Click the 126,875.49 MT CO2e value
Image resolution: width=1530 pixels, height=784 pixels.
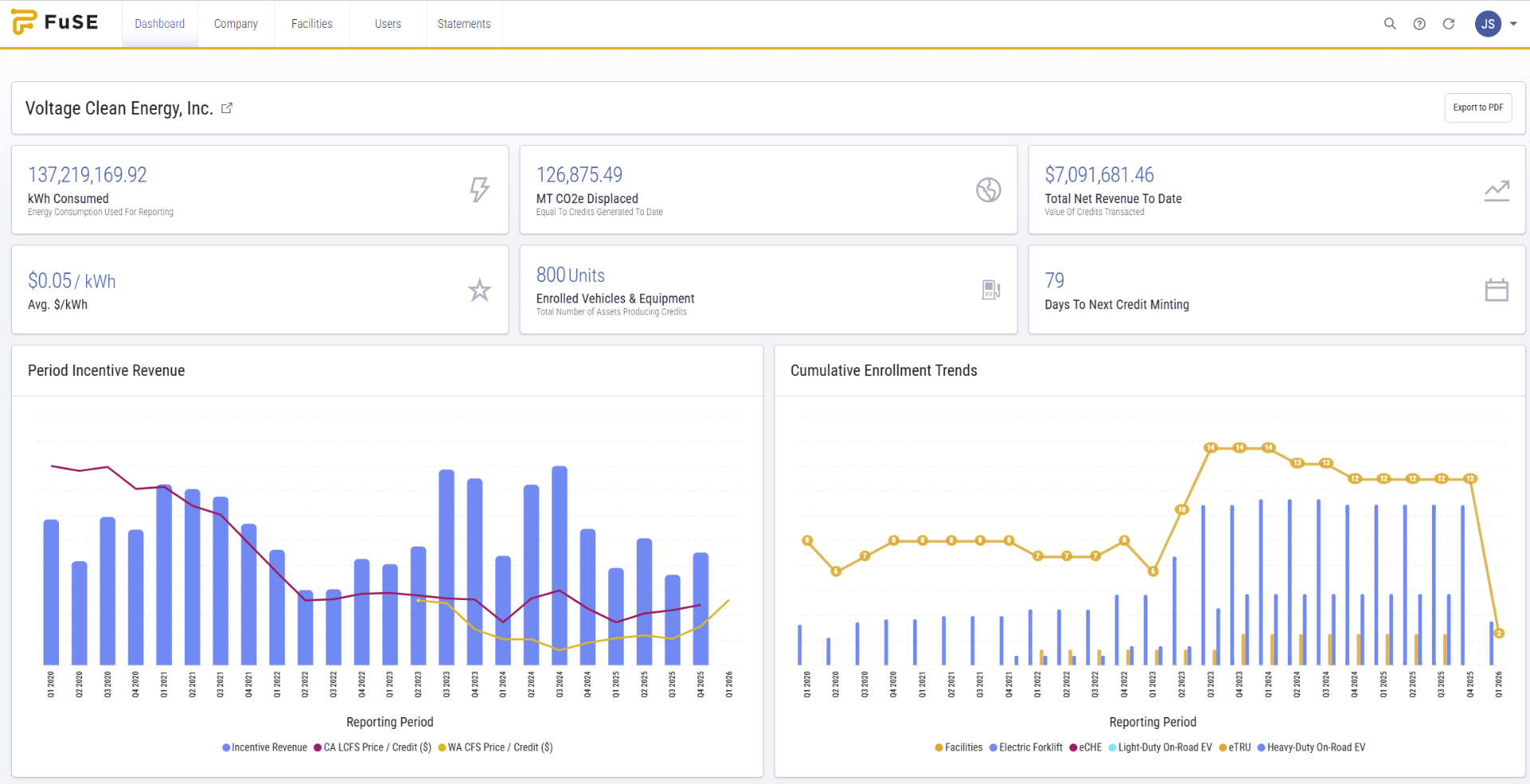579,174
